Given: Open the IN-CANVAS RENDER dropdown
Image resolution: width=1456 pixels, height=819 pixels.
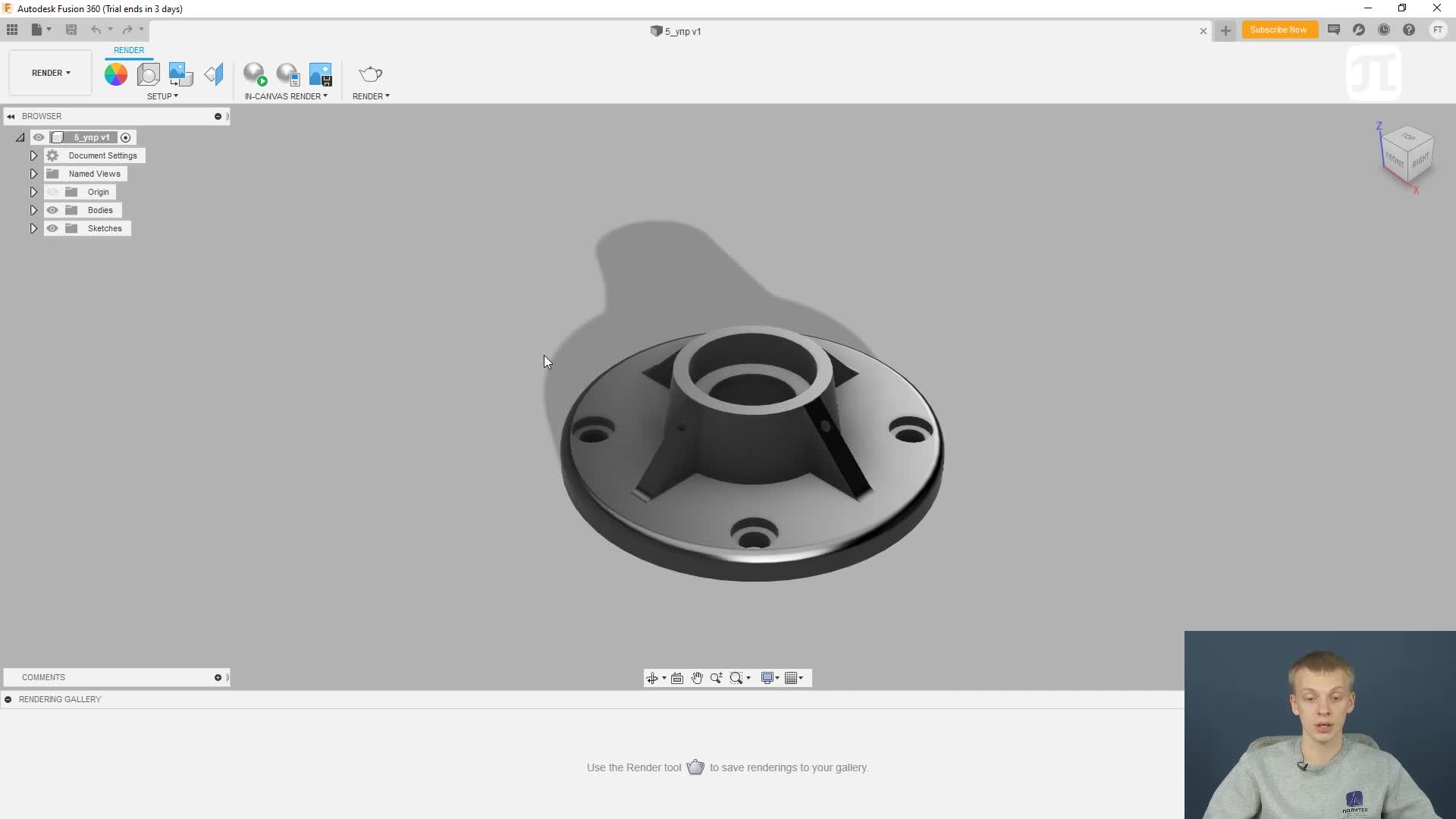Looking at the screenshot, I should point(286,96).
